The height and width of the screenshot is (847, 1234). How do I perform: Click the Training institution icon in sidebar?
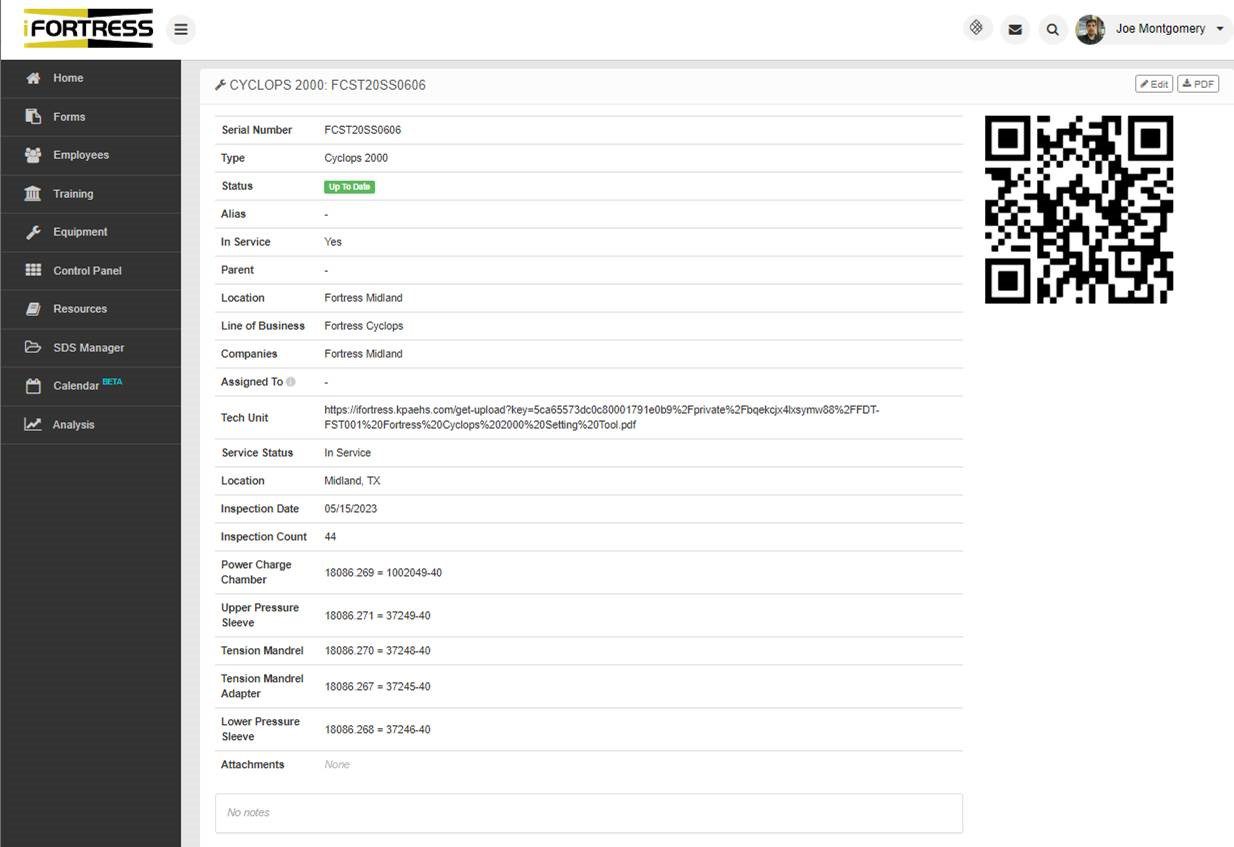(x=33, y=194)
